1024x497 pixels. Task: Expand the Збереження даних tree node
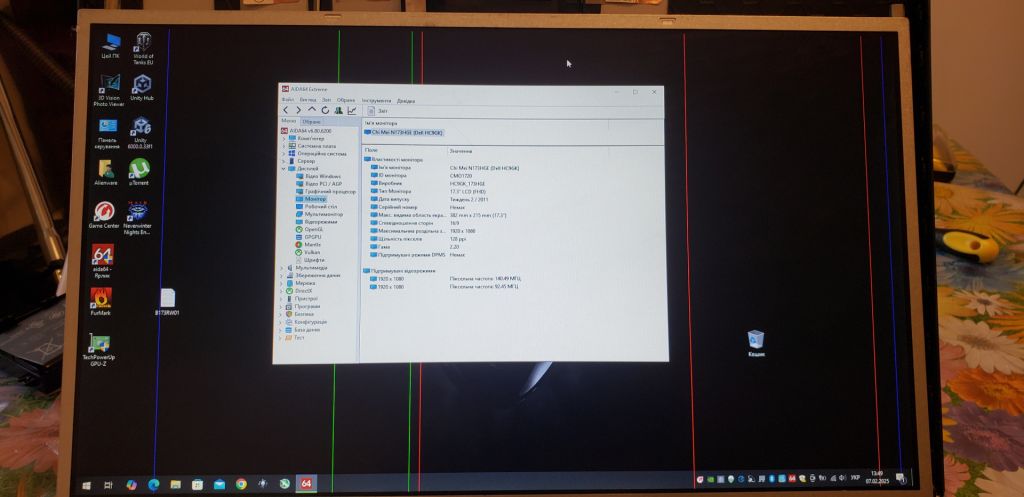[282, 276]
